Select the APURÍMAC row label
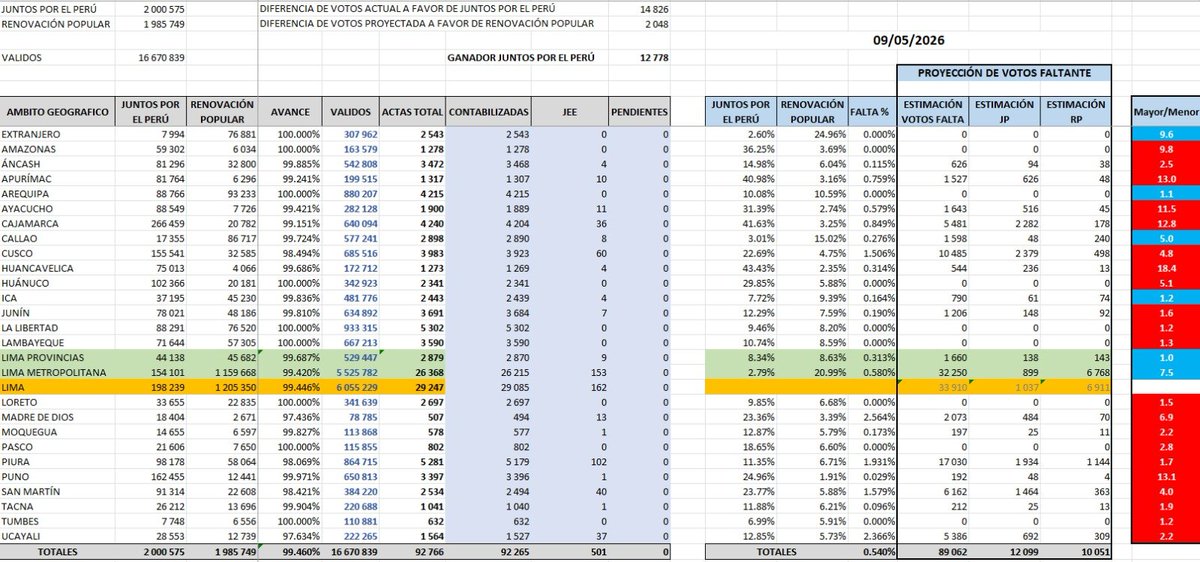Image resolution: width=1200 pixels, height=562 pixels. [27, 178]
